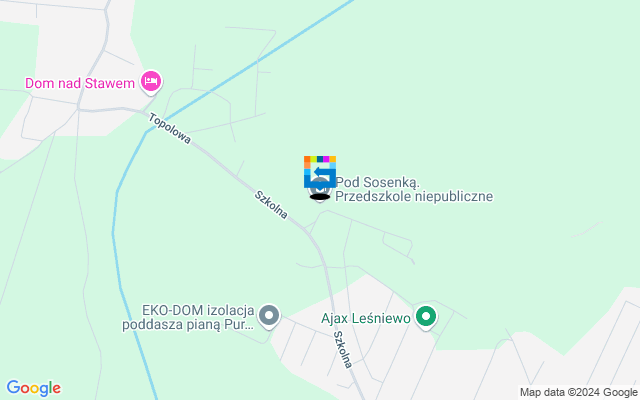Screen dimensions: 640x400
Task: Click the black oval shadow under the marker
Action: [x=320, y=197]
